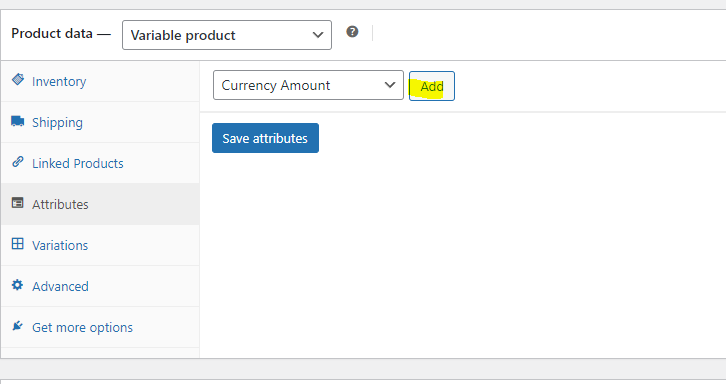Open the Linked Products tab
This screenshot has width=726, height=384.
(100, 163)
